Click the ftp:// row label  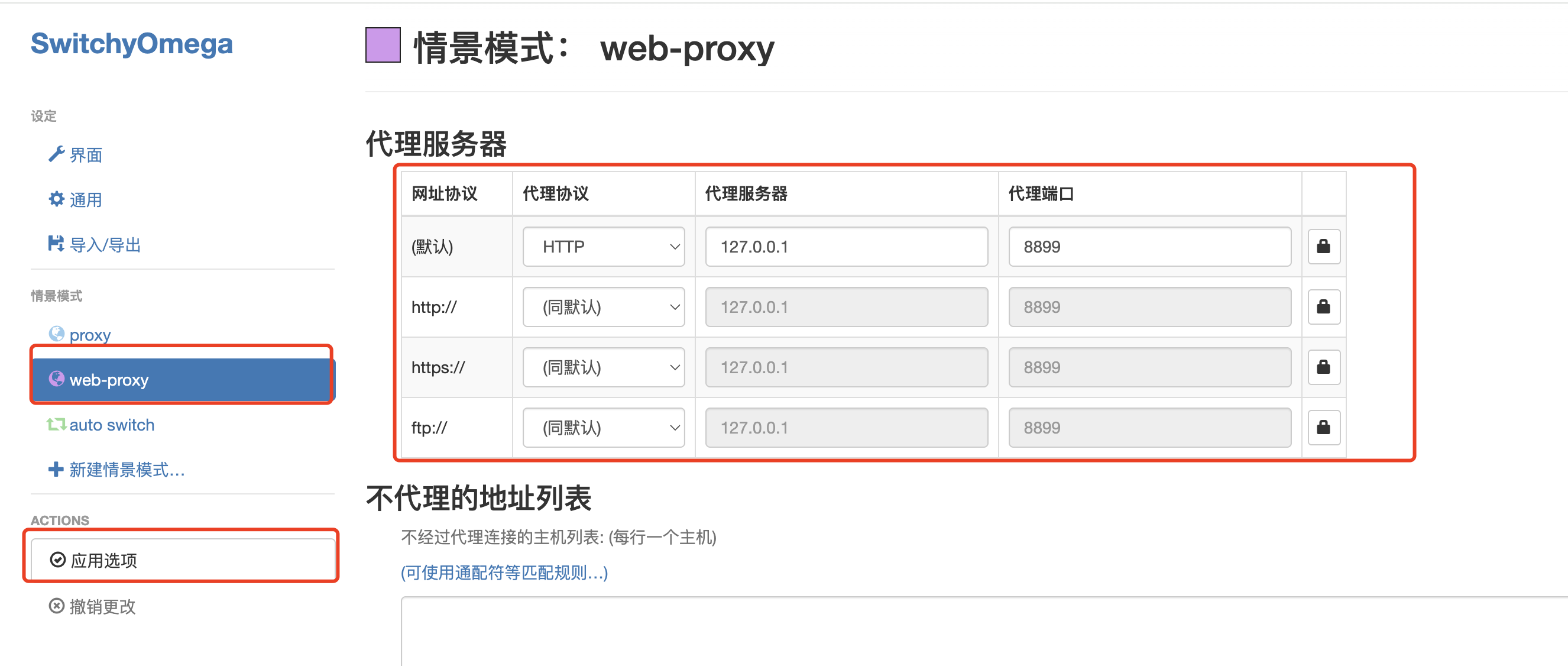click(429, 428)
